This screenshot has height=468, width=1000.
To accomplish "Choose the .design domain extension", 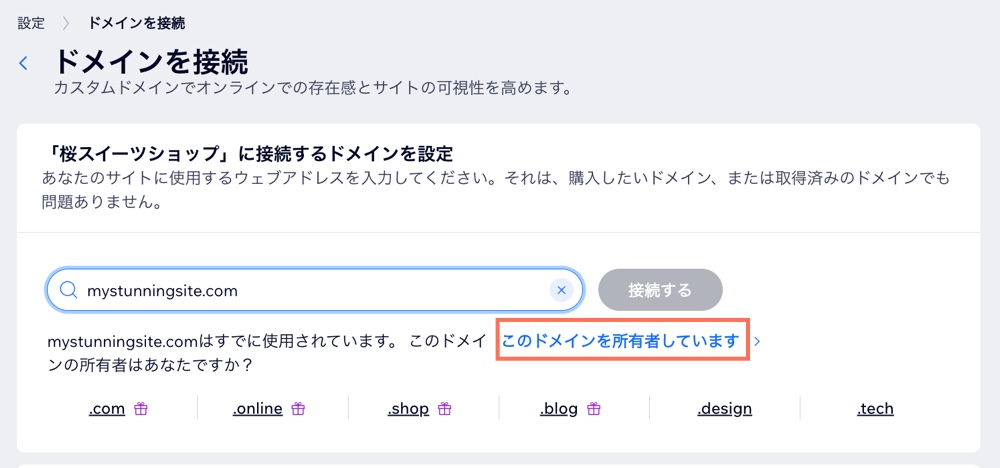I will [724, 409].
